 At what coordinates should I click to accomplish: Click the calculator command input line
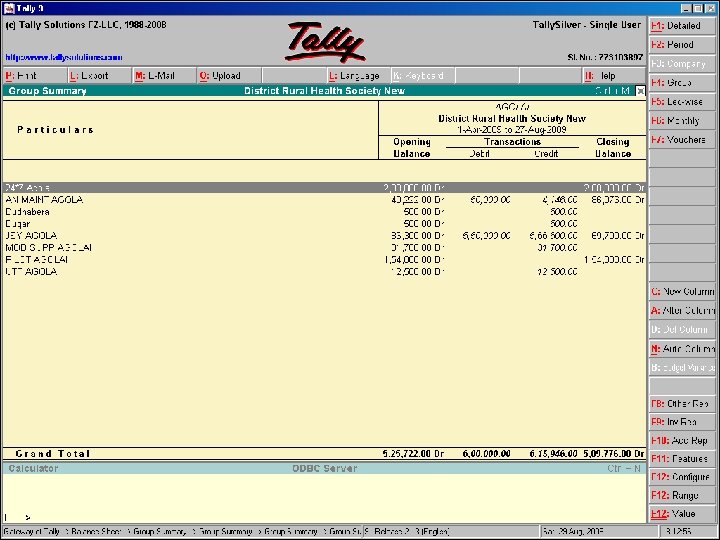click(324, 518)
